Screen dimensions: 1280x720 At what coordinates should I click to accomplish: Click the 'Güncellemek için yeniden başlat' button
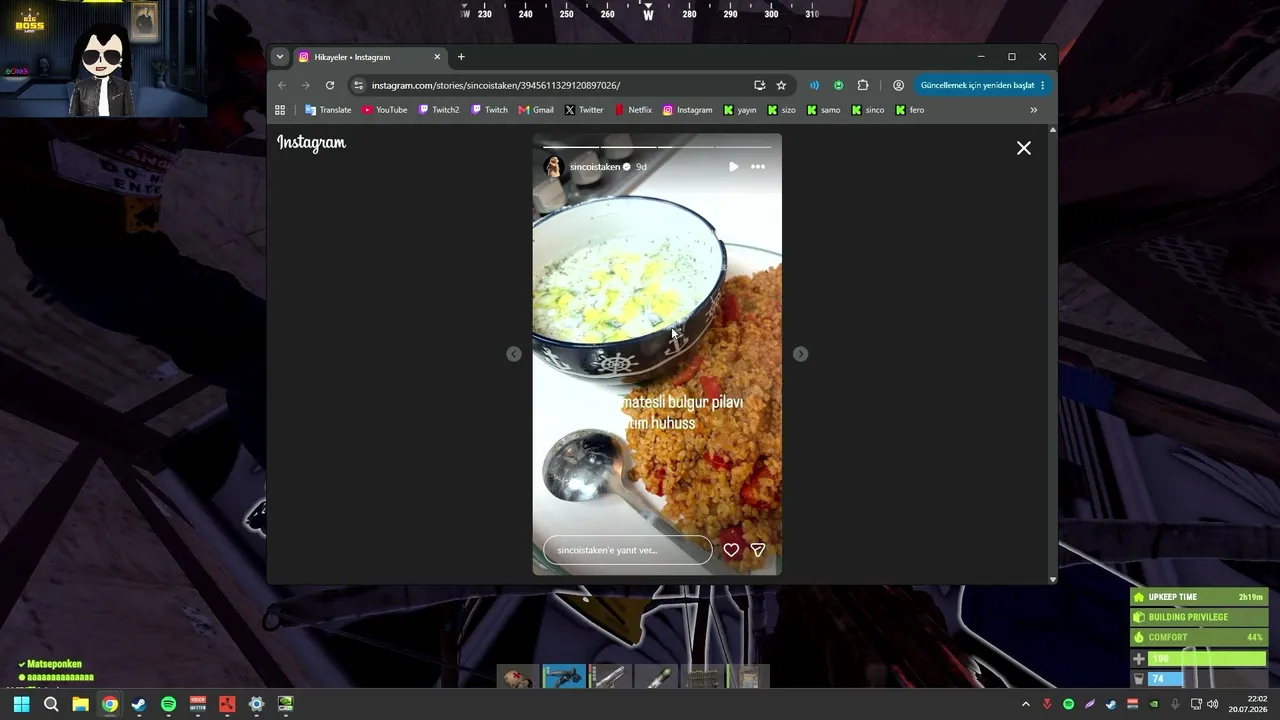pos(983,85)
